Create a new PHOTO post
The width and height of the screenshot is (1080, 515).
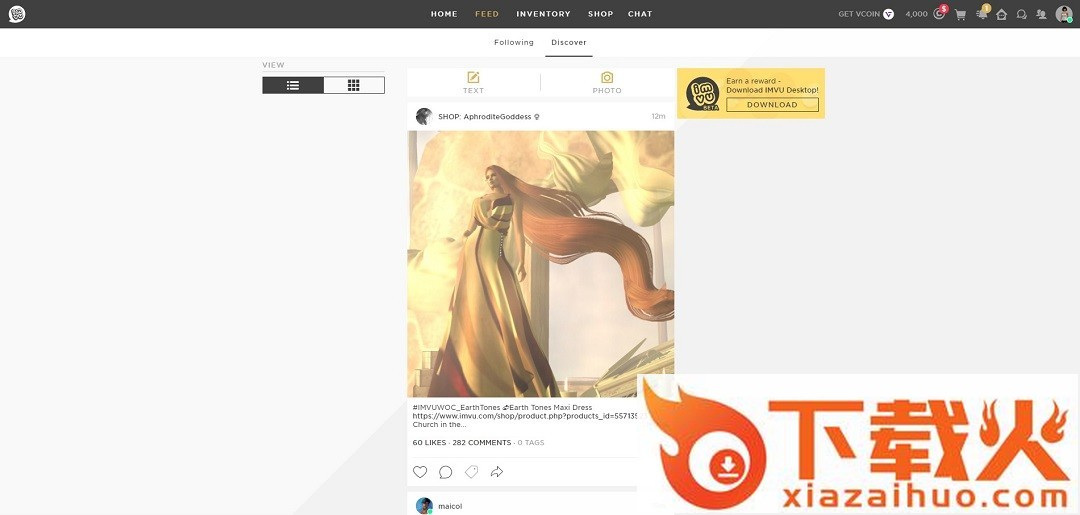607,83
